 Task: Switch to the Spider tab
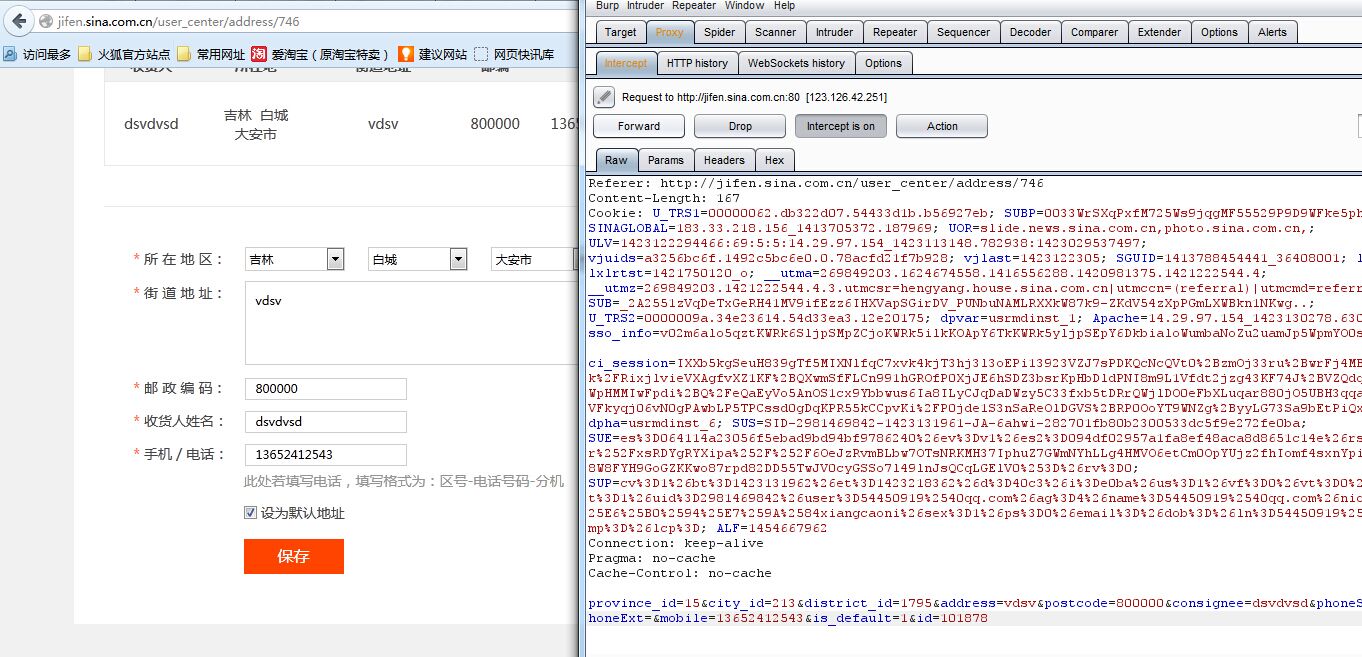point(719,32)
